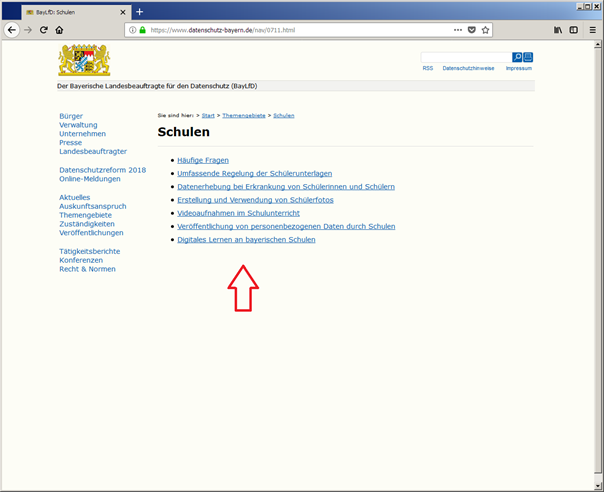Open the Unternehmen navigation item
Viewport: 604px width, 492px height.
click(x=82, y=134)
